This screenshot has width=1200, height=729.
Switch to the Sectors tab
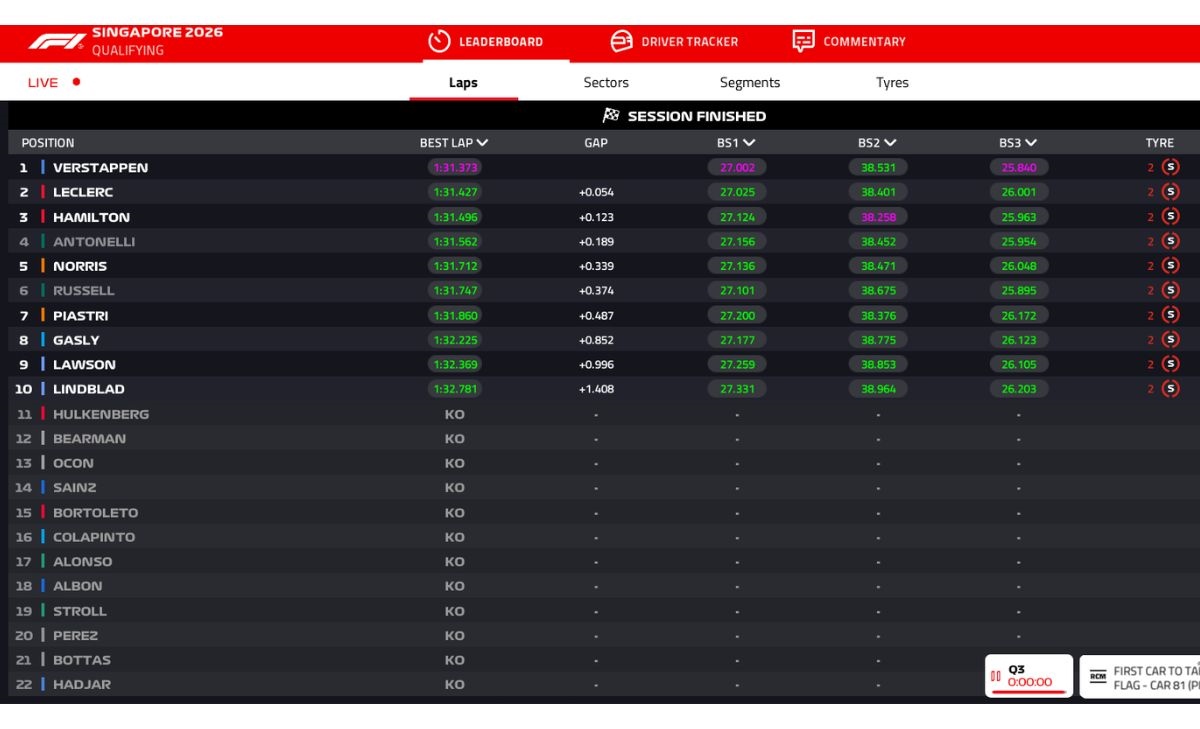pos(606,83)
